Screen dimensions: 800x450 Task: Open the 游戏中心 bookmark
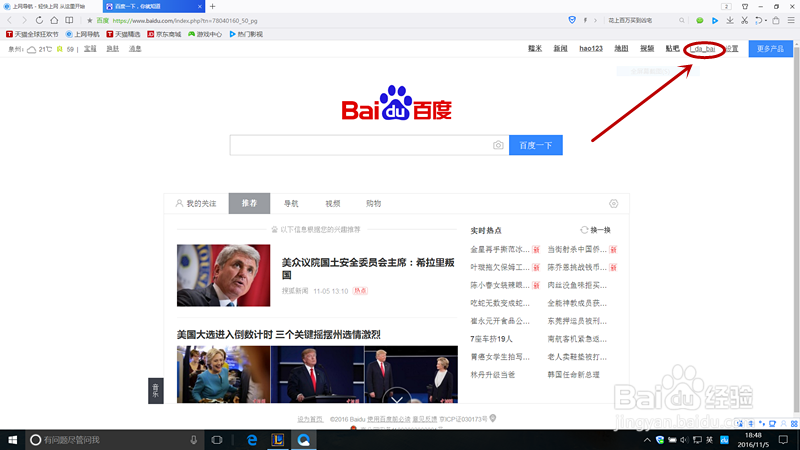(205, 34)
